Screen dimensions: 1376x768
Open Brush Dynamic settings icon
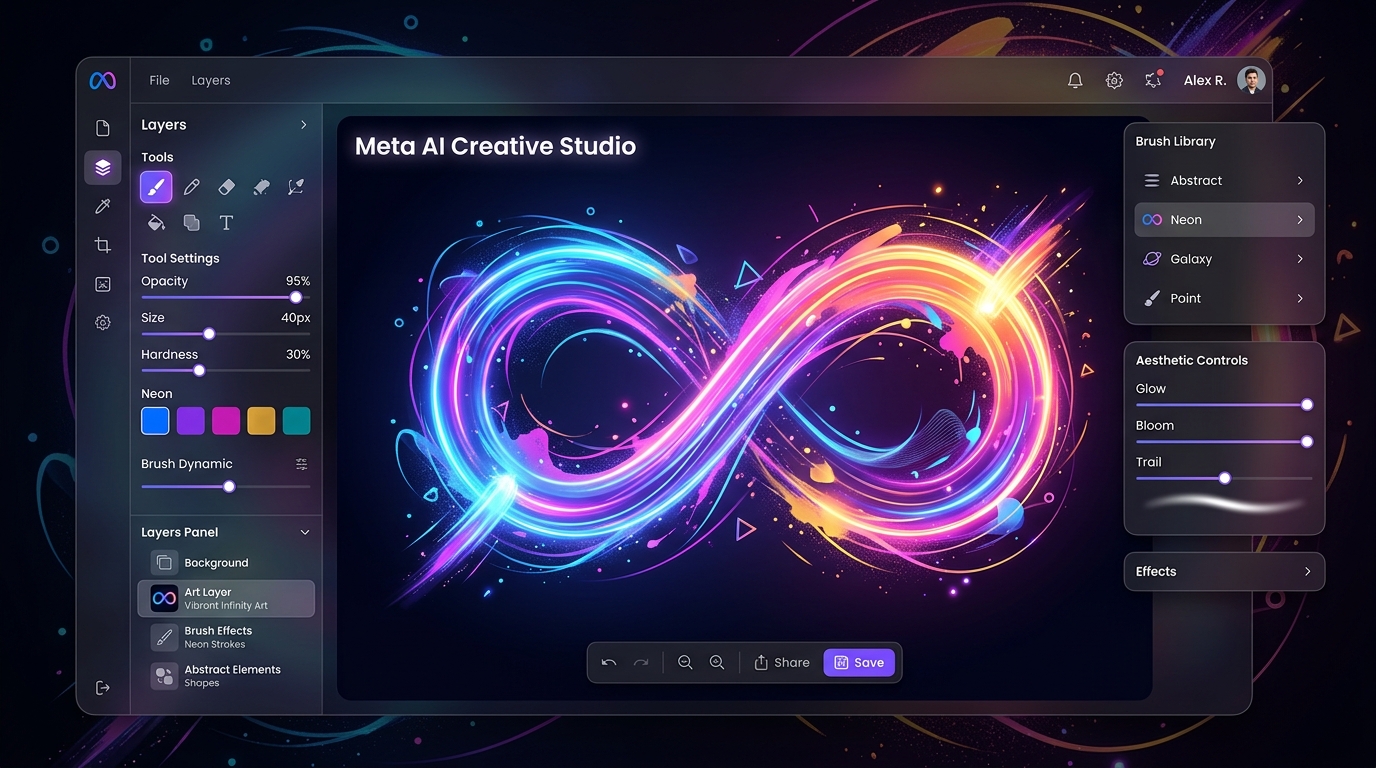[302, 464]
